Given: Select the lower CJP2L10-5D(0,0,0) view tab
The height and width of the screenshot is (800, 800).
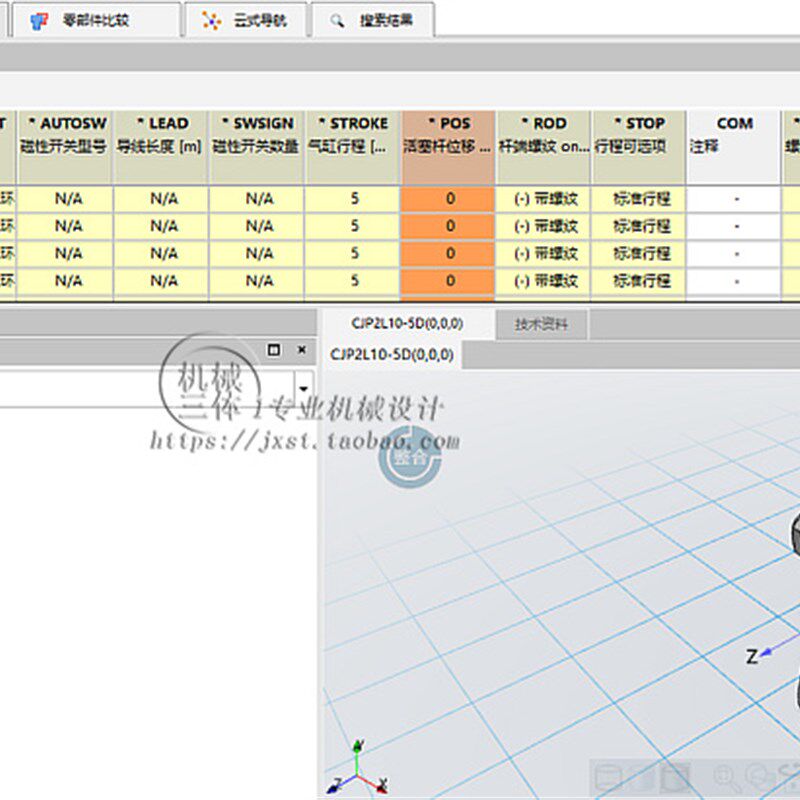Looking at the screenshot, I should [x=392, y=355].
